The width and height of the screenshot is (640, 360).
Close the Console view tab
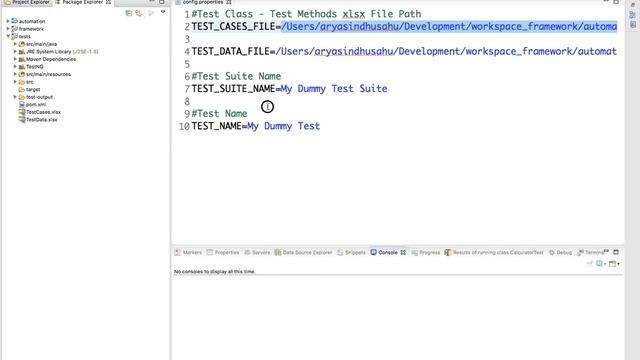[403, 252]
